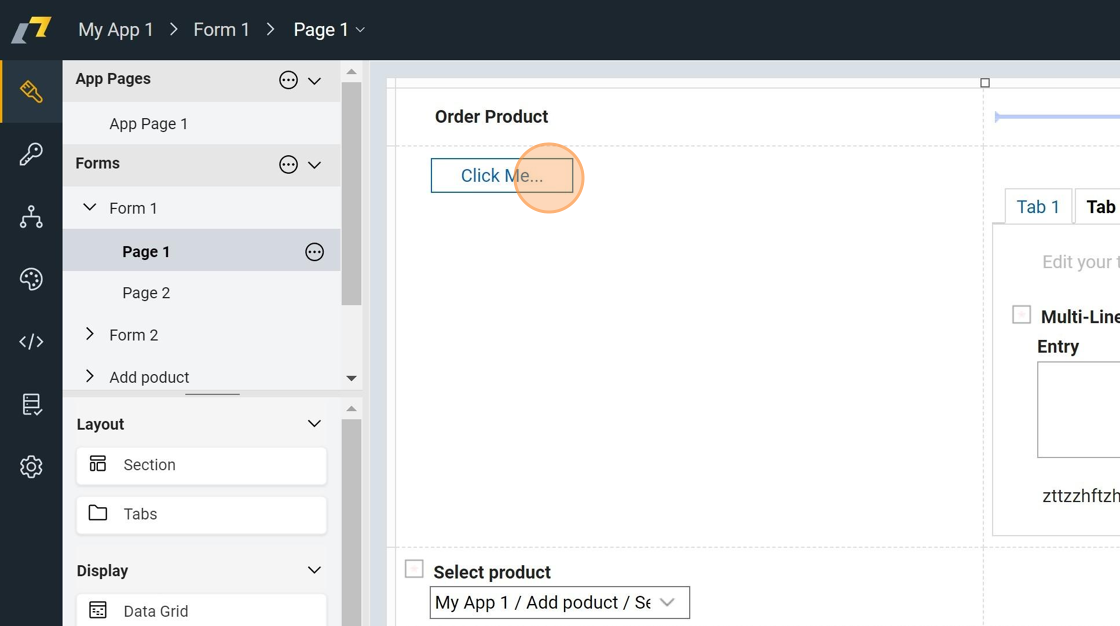Open the theme palette icon
Image resolution: width=1120 pixels, height=626 pixels.
click(x=31, y=279)
